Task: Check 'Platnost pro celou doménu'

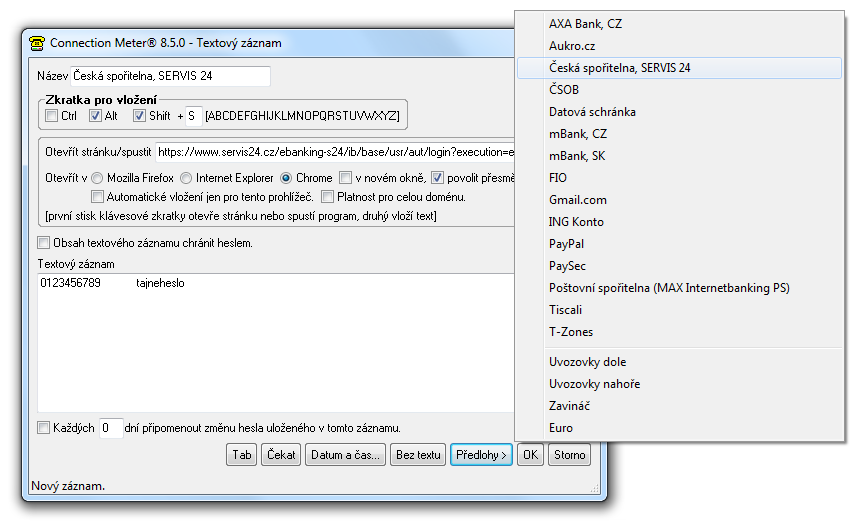Action: coord(327,196)
